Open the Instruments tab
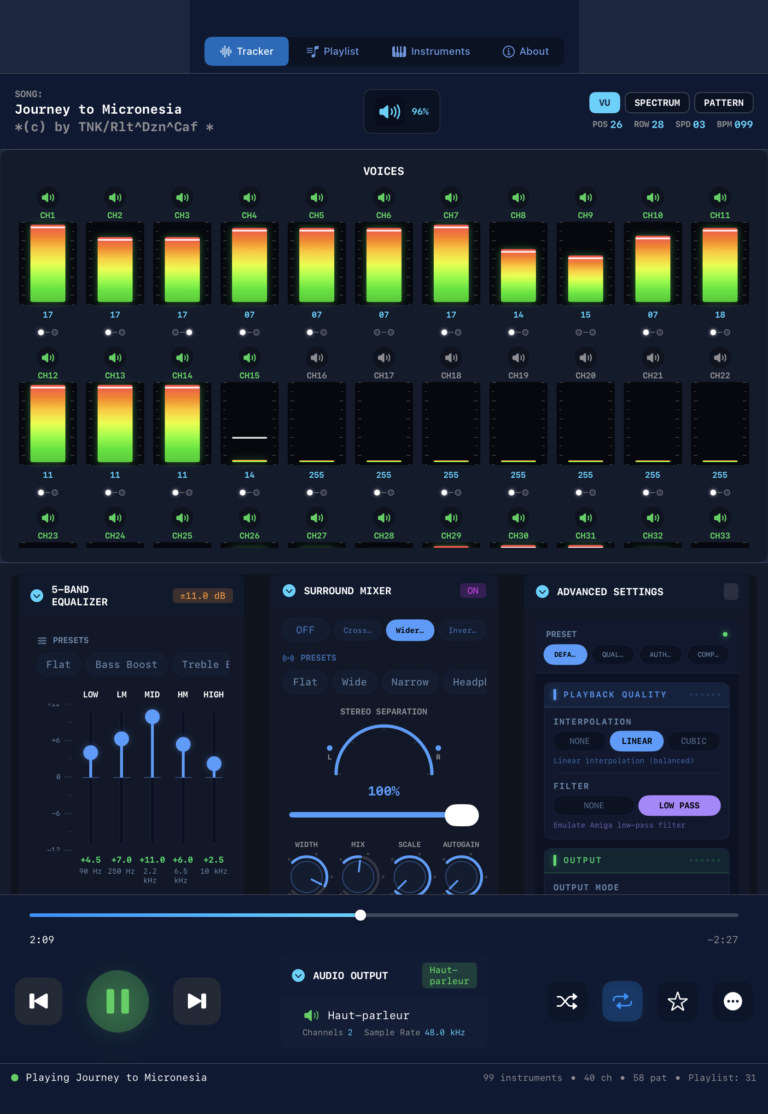 [x=431, y=51]
